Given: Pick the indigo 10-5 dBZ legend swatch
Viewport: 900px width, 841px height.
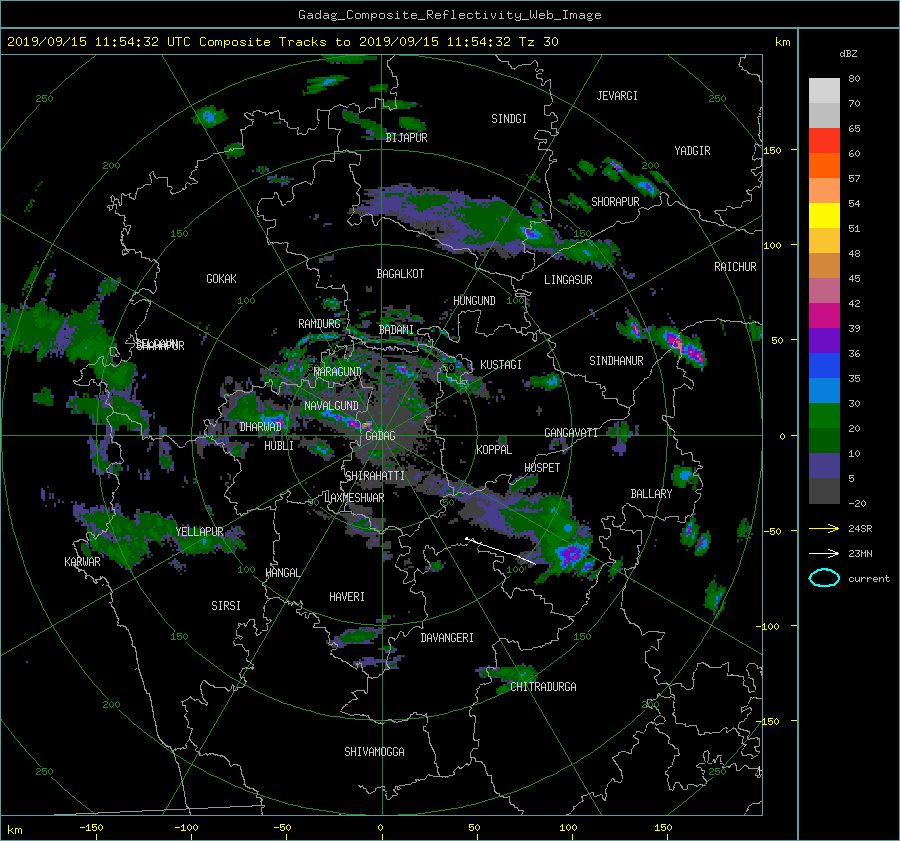Looking at the screenshot, I should [x=824, y=466].
